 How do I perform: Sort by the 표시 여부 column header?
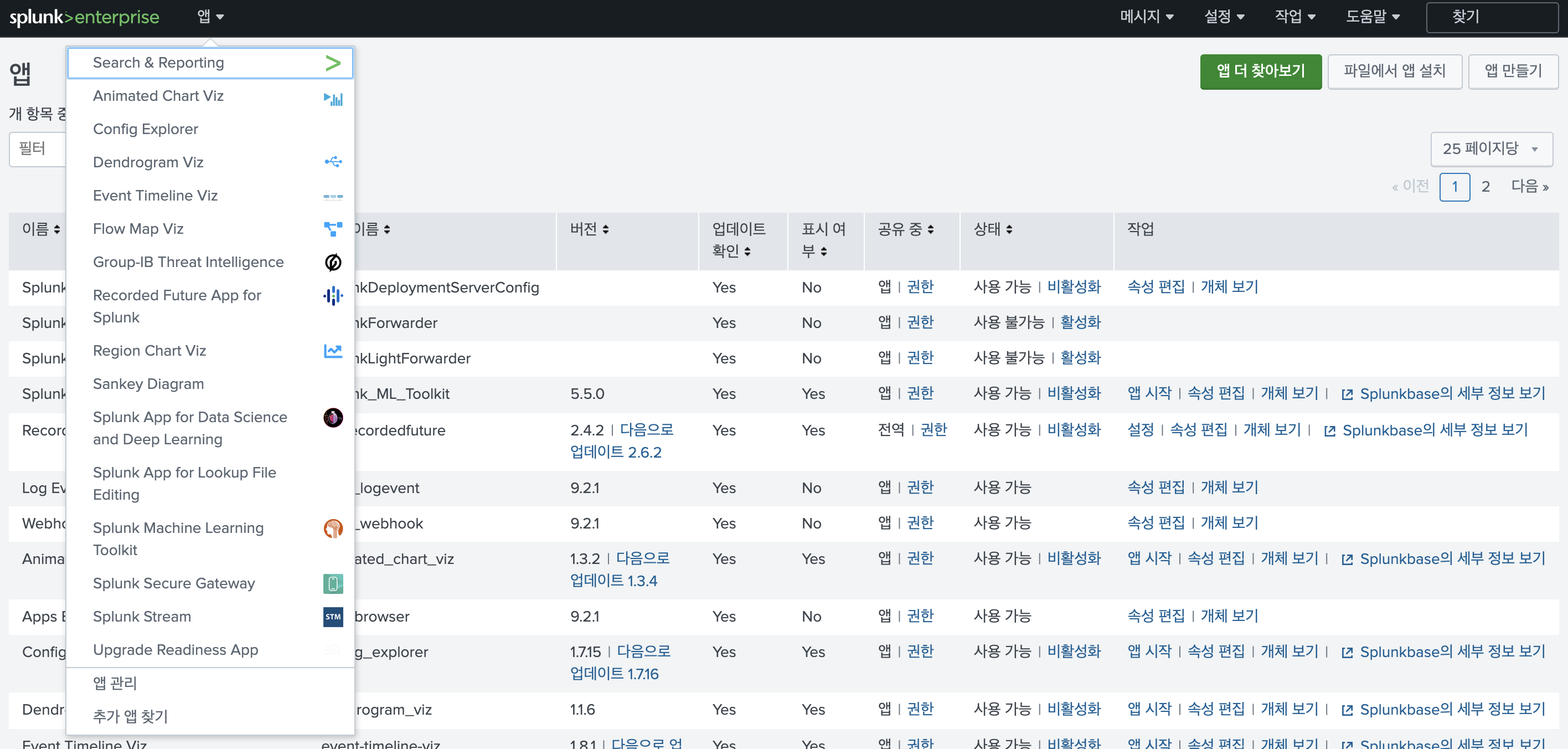(x=823, y=240)
